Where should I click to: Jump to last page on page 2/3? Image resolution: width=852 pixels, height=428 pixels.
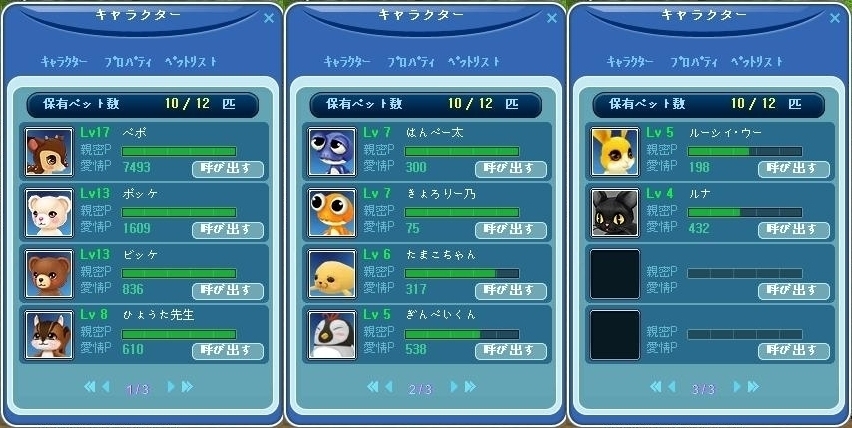(471, 387)
